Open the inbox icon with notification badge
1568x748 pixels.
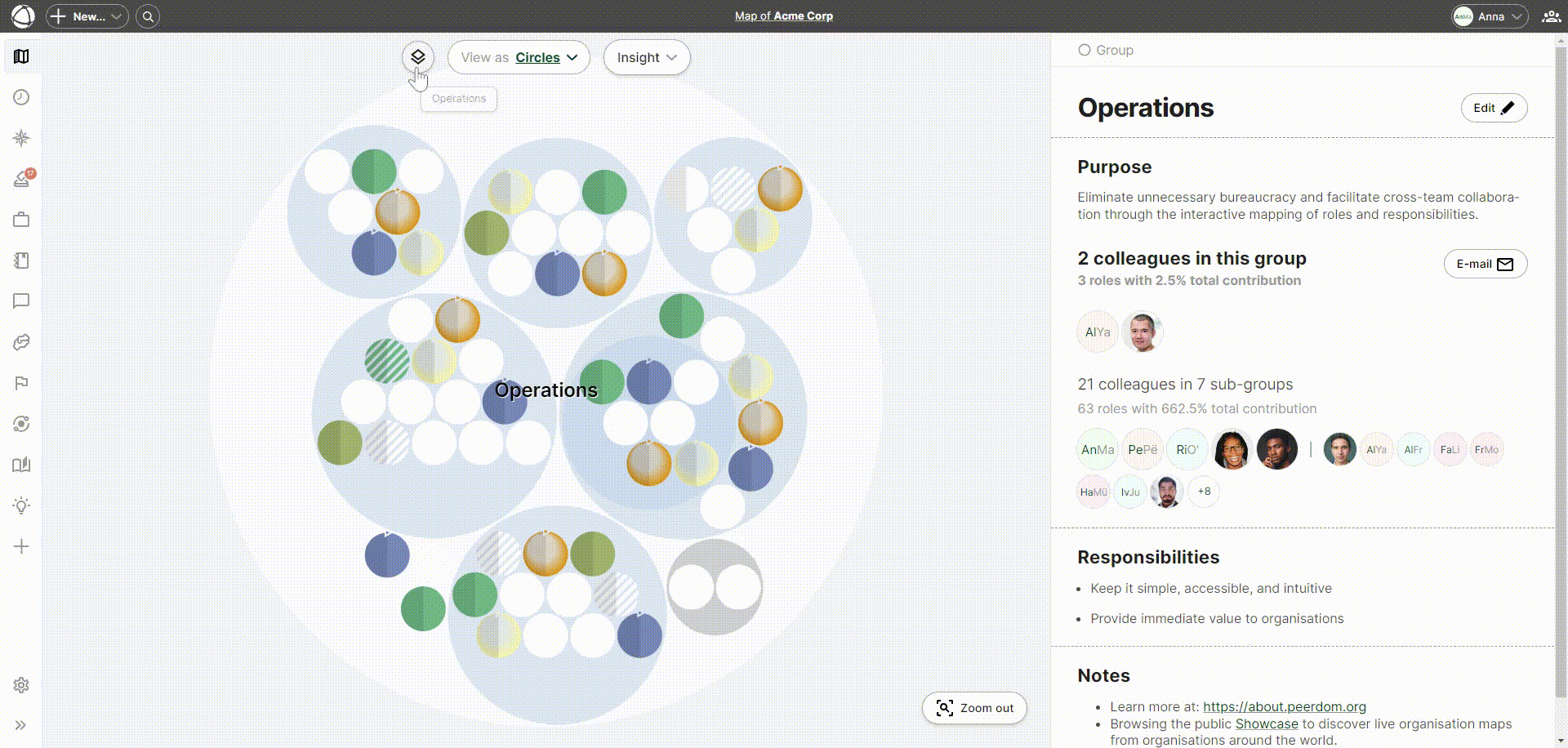tap(21, 179)
